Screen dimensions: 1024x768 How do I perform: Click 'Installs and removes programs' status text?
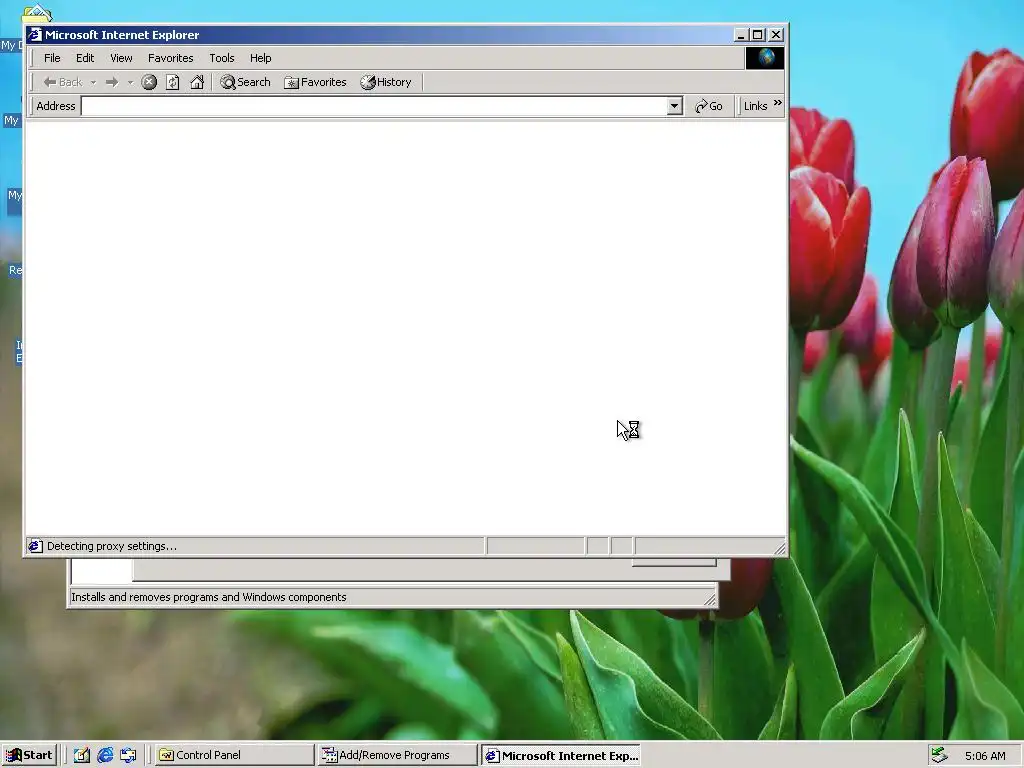[208, 597]
